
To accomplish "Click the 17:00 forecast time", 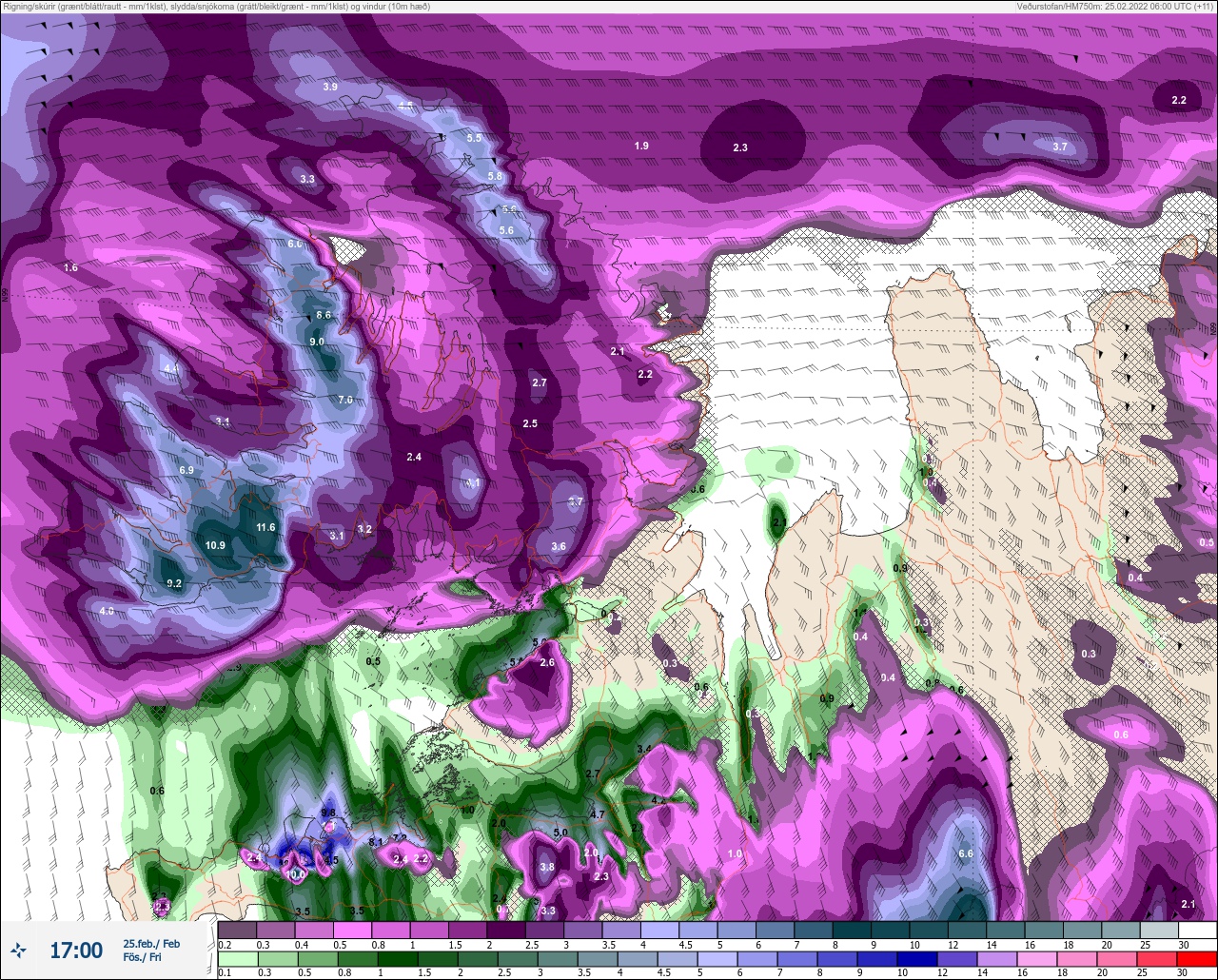I will (x=76, y=950).
